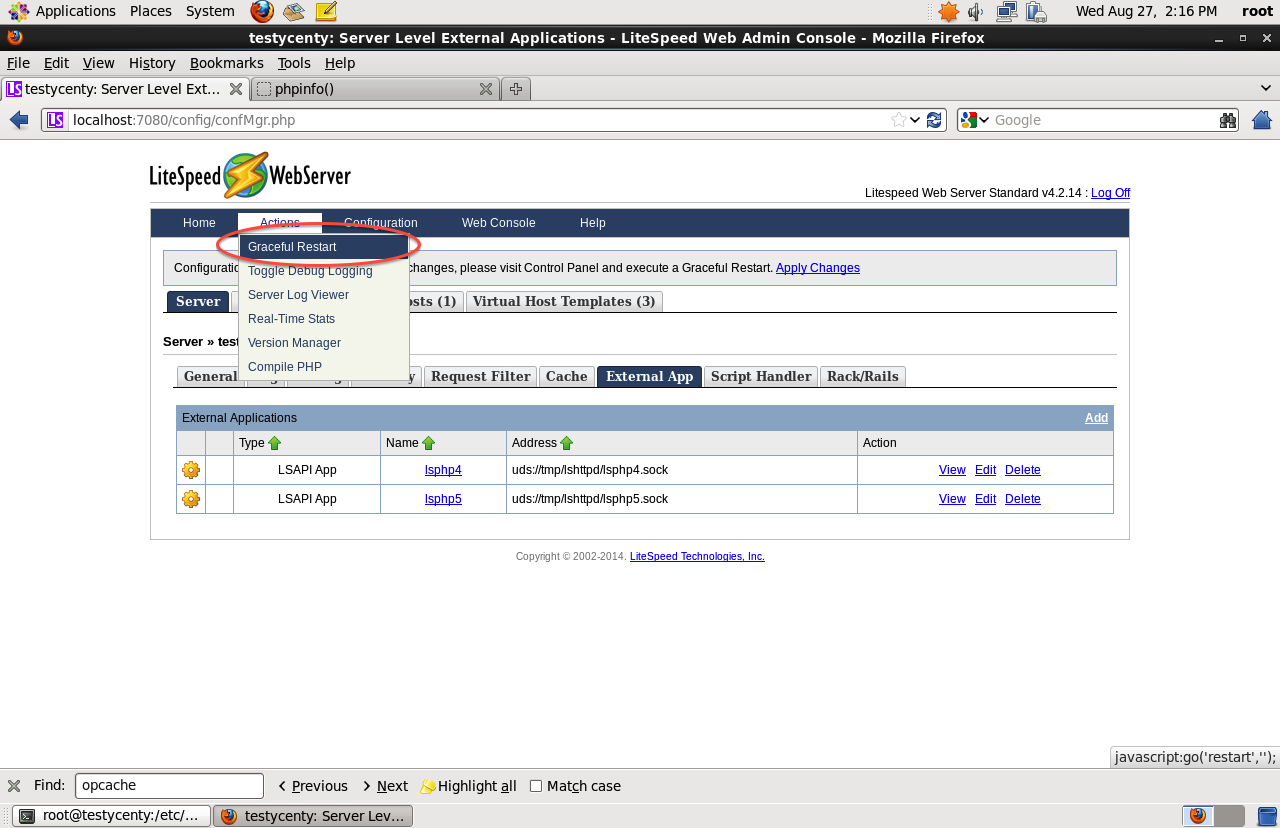Go back with the browser back arrow

[19, 120]
